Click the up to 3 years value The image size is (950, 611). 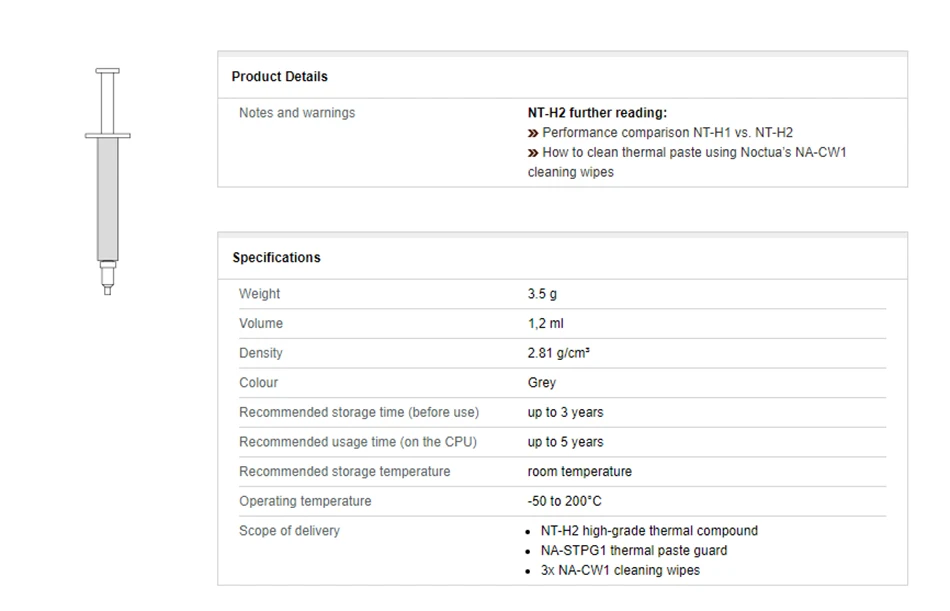565,412
